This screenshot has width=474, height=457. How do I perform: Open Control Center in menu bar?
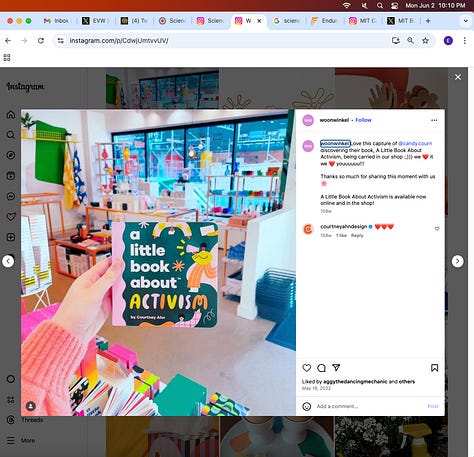click(x=395, y=5)
